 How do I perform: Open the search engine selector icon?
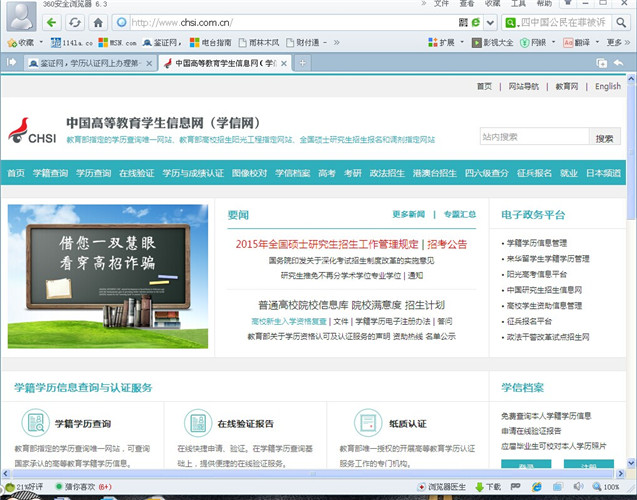coord(511,22)
